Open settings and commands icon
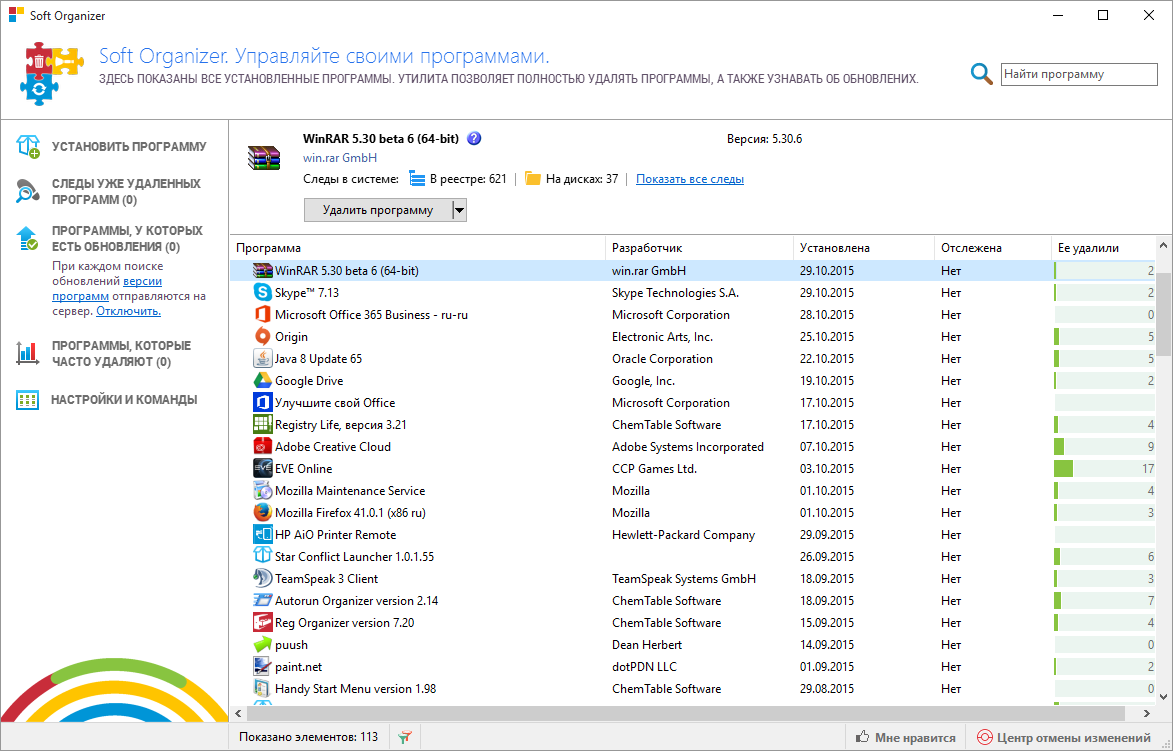Viewport: 1173px width, 751px height. [x=27, y=400]
